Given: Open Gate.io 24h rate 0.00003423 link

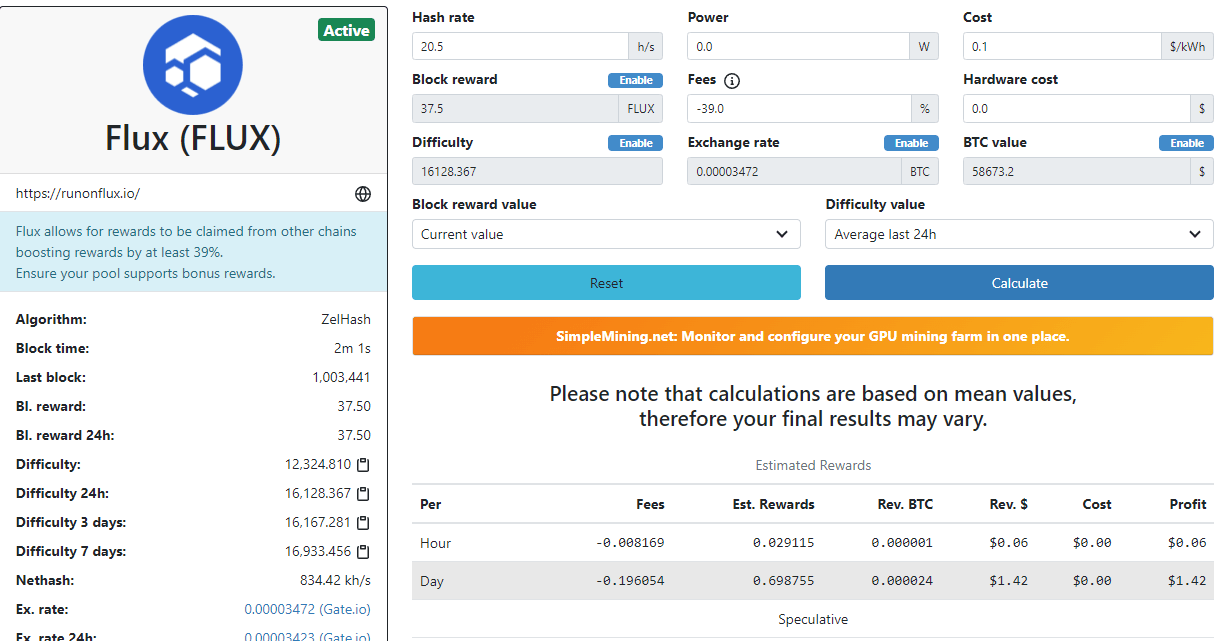Looking at the screenshot, I should [x=307, y=636].
